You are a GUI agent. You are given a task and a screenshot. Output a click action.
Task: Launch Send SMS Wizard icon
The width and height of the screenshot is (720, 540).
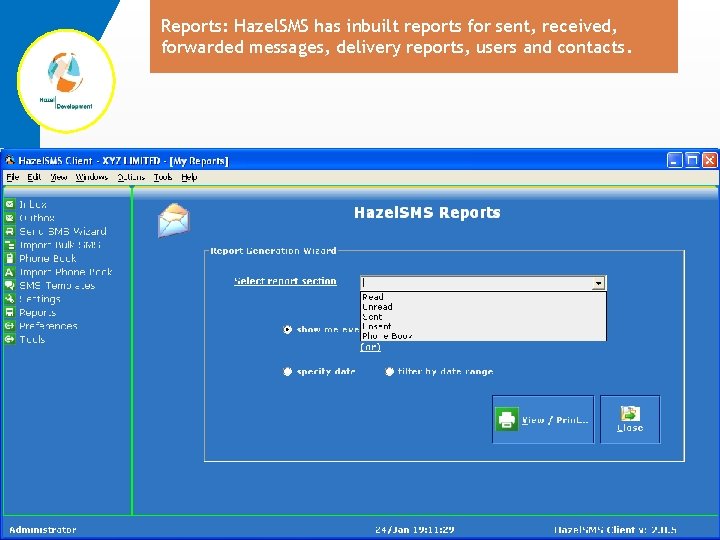pyautogui.click(x=10, y=231)
